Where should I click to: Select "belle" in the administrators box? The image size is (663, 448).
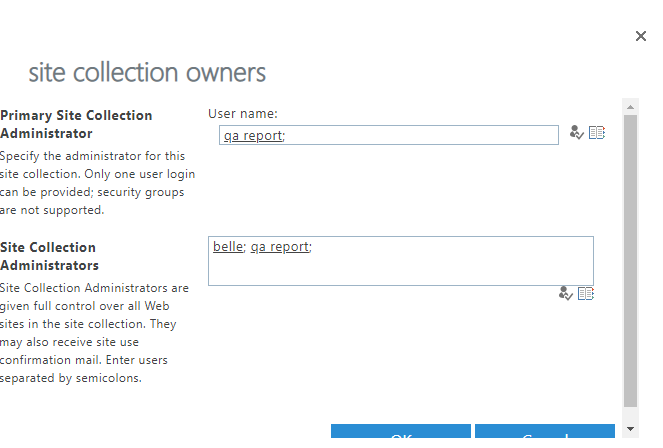pos(228,246)
